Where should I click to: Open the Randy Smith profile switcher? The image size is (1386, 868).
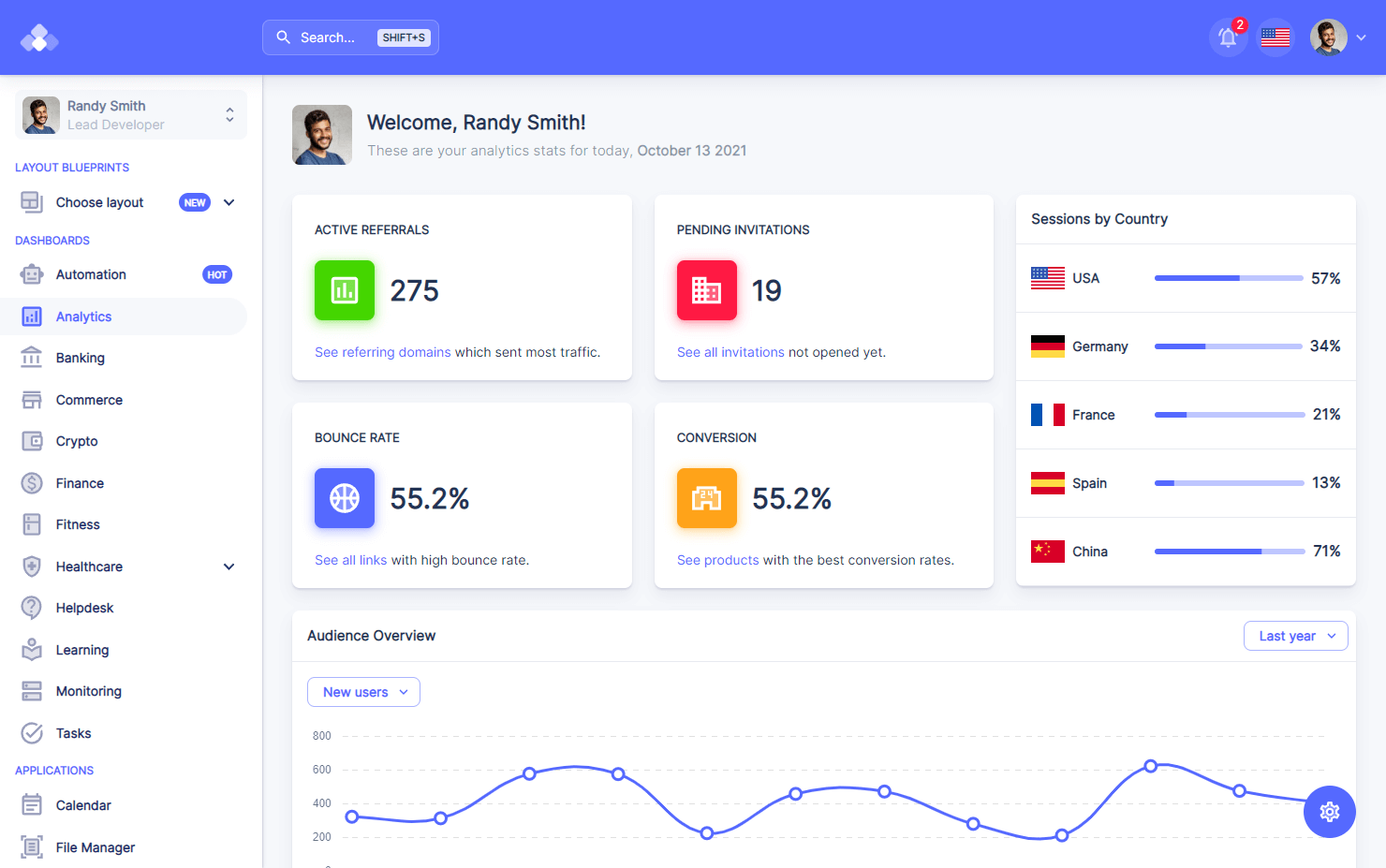click(131, 114)
